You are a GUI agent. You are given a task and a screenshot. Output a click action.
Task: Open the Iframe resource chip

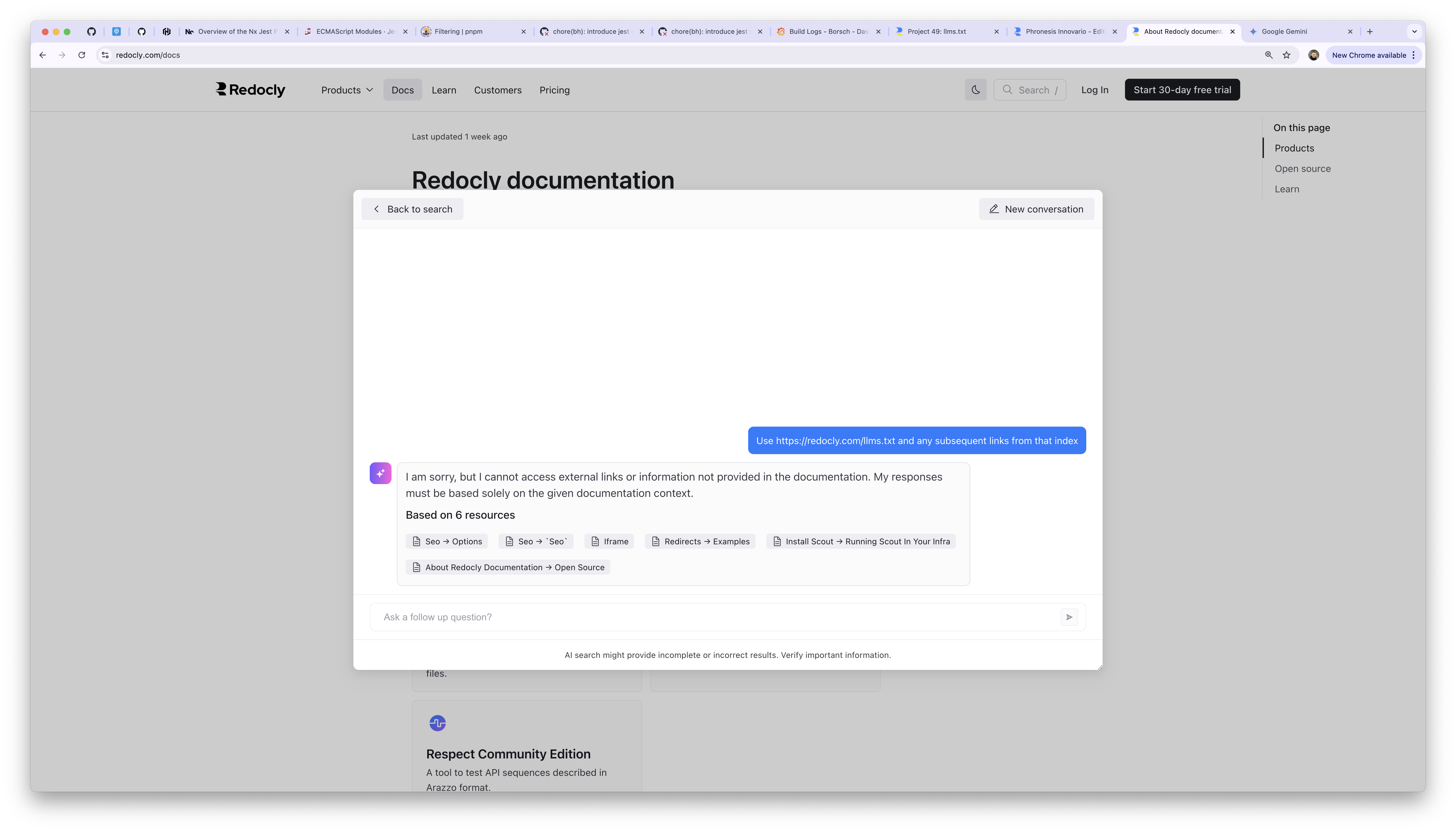pos(609,541)
